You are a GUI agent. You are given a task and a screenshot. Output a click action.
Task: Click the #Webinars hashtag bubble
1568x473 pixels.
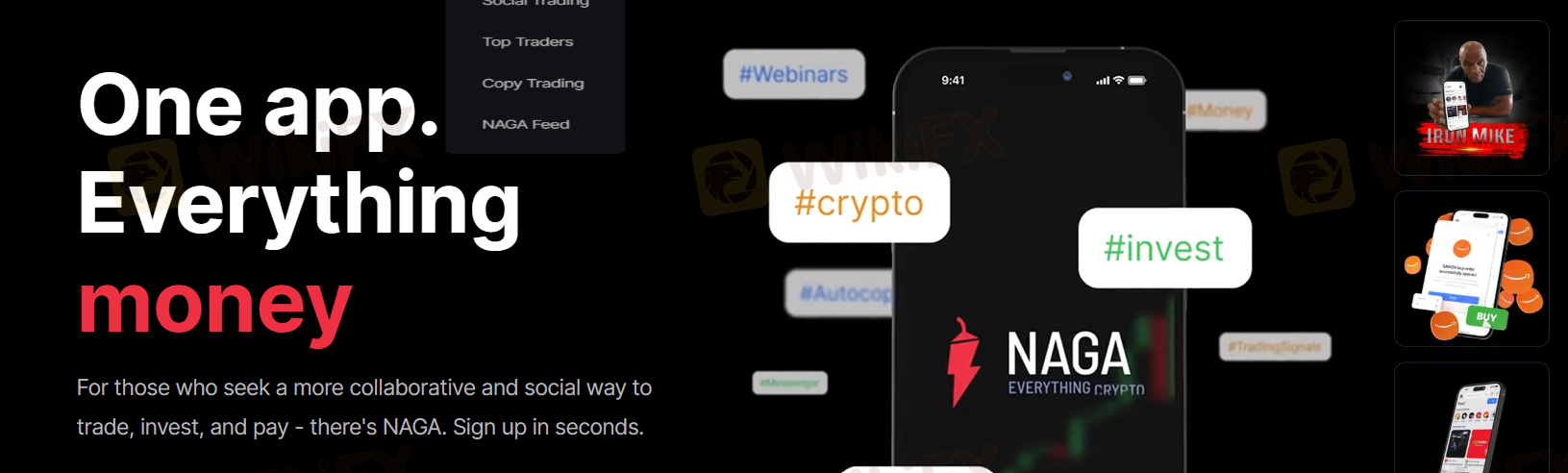pos(794,74)
